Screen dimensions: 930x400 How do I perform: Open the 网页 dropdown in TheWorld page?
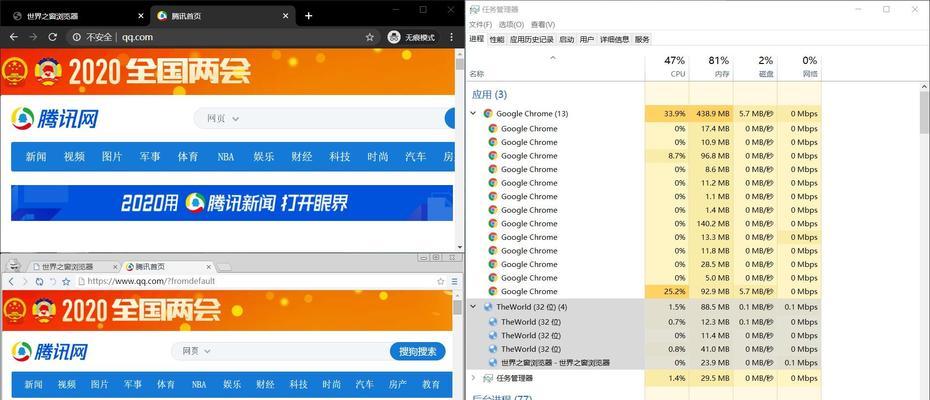[197, 351]
